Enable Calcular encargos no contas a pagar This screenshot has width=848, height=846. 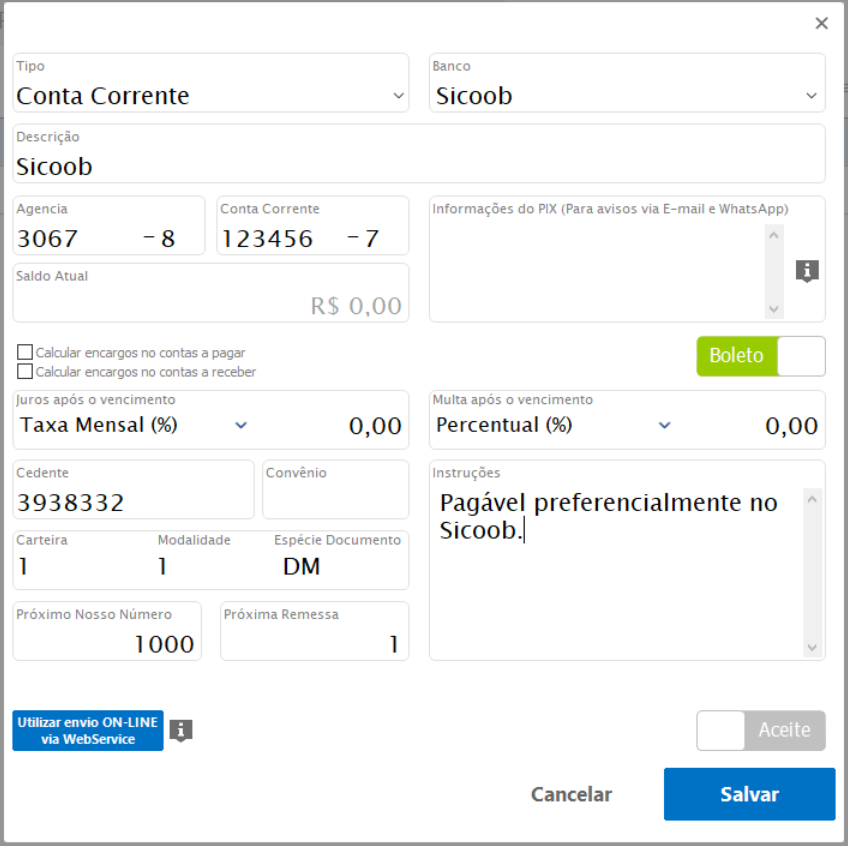25,353
